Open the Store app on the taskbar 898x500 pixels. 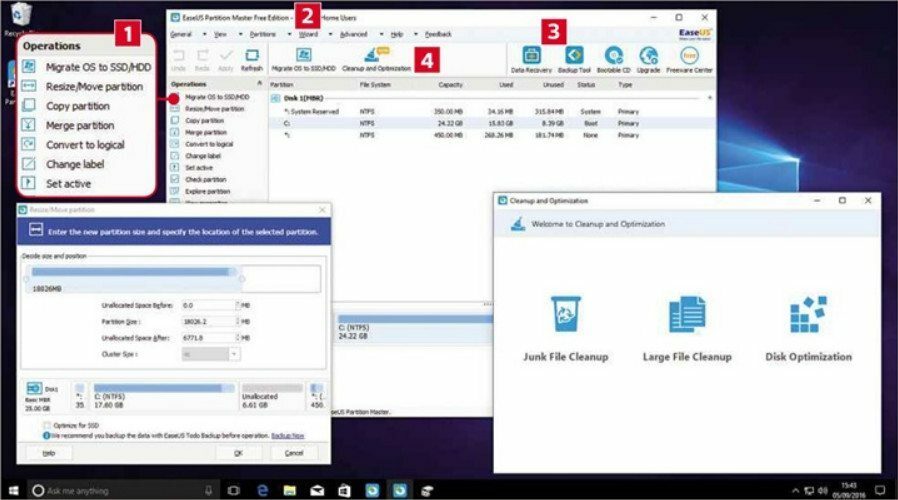pos(344,490)
